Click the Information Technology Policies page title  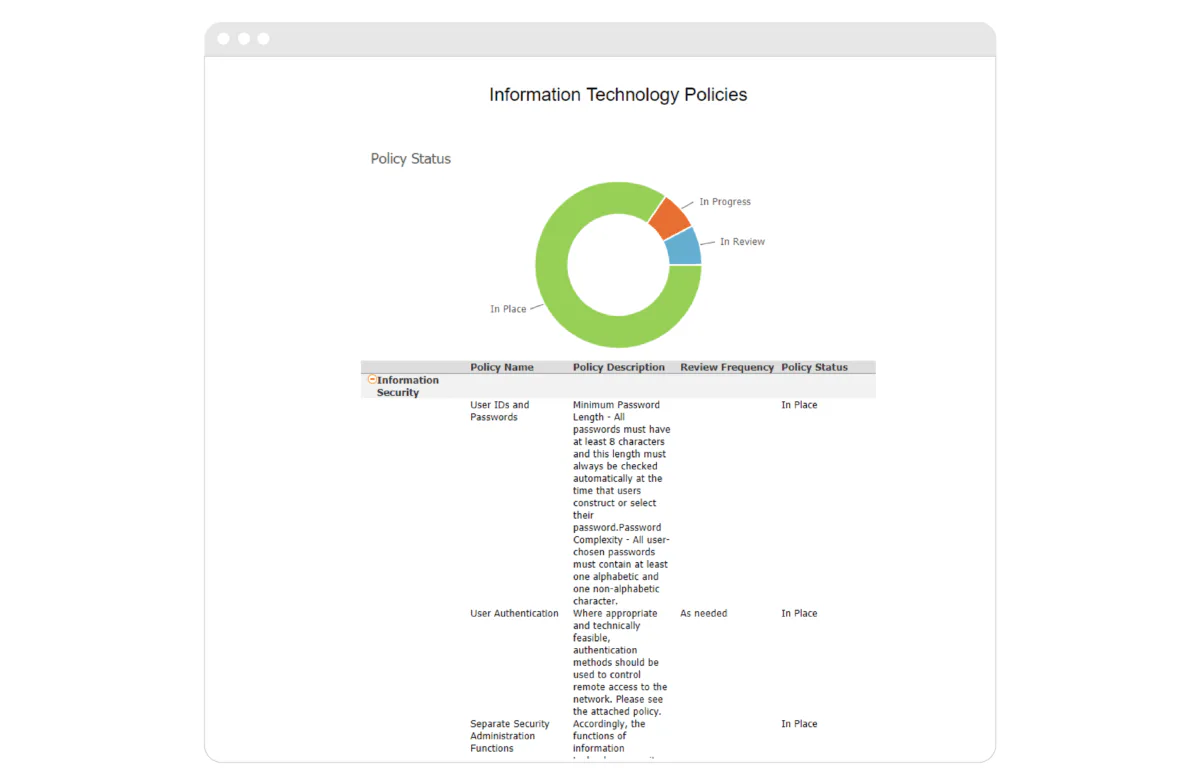[x=618, y=94]
